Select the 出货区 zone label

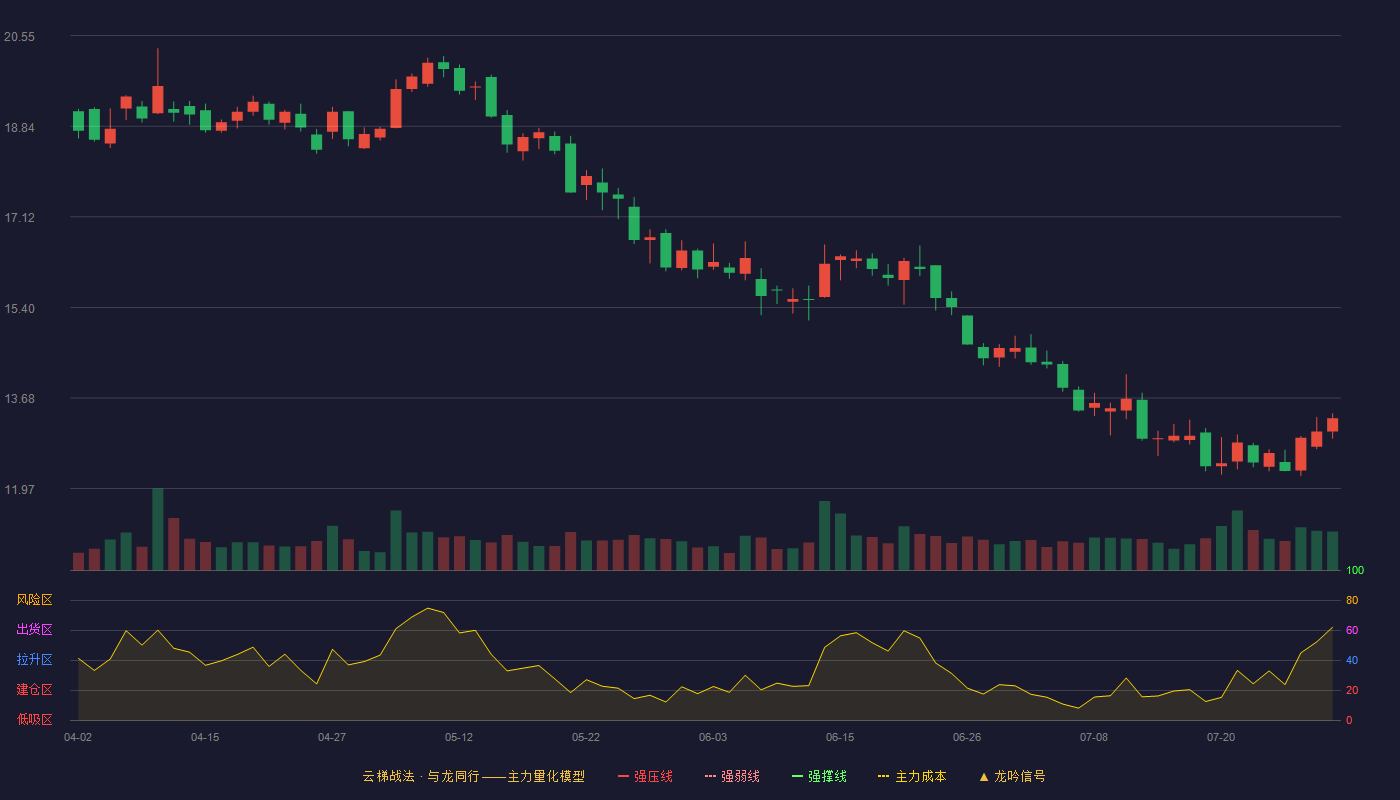tap(35, 630)
